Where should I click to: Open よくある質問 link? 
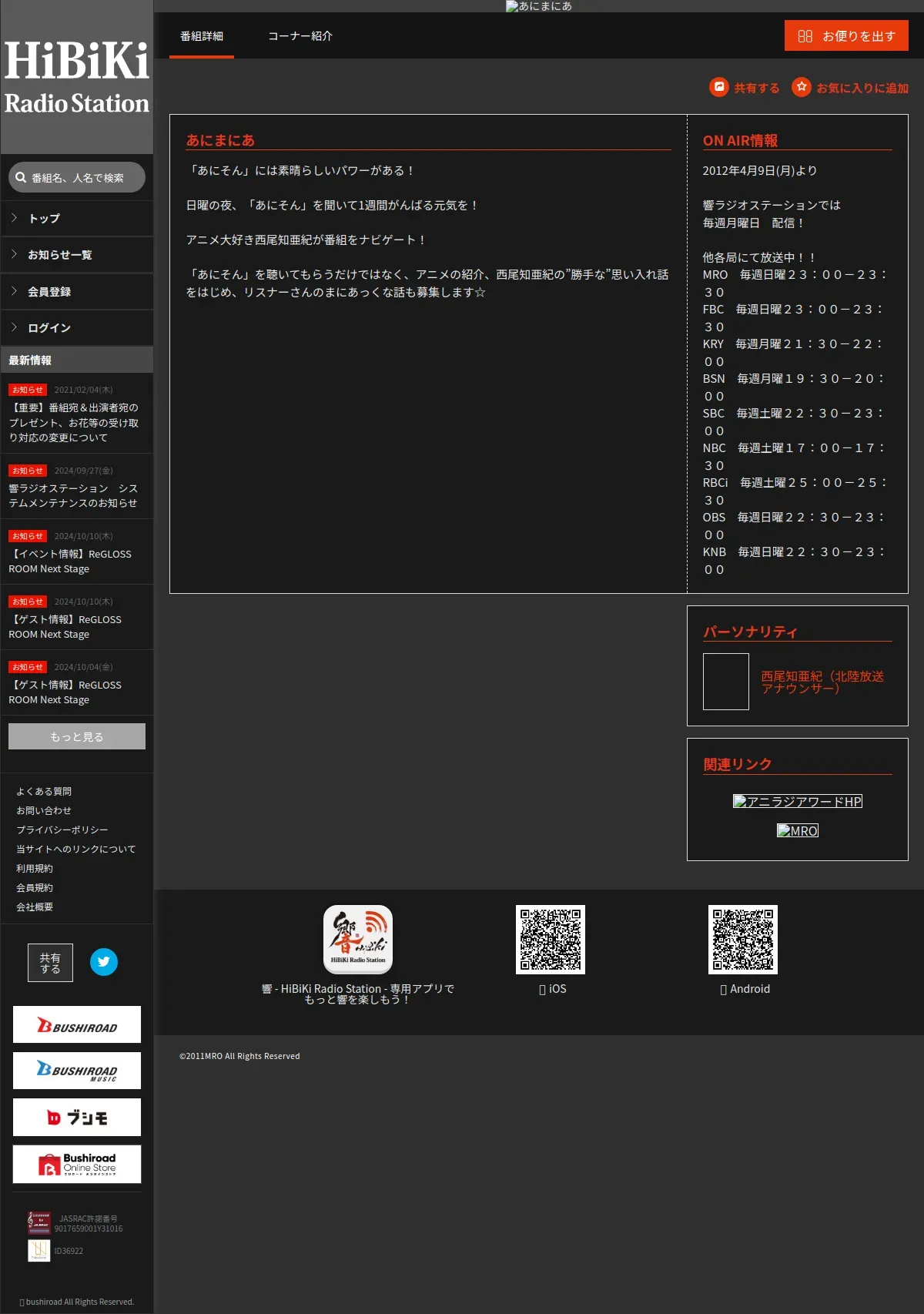(x=44, y=791)
